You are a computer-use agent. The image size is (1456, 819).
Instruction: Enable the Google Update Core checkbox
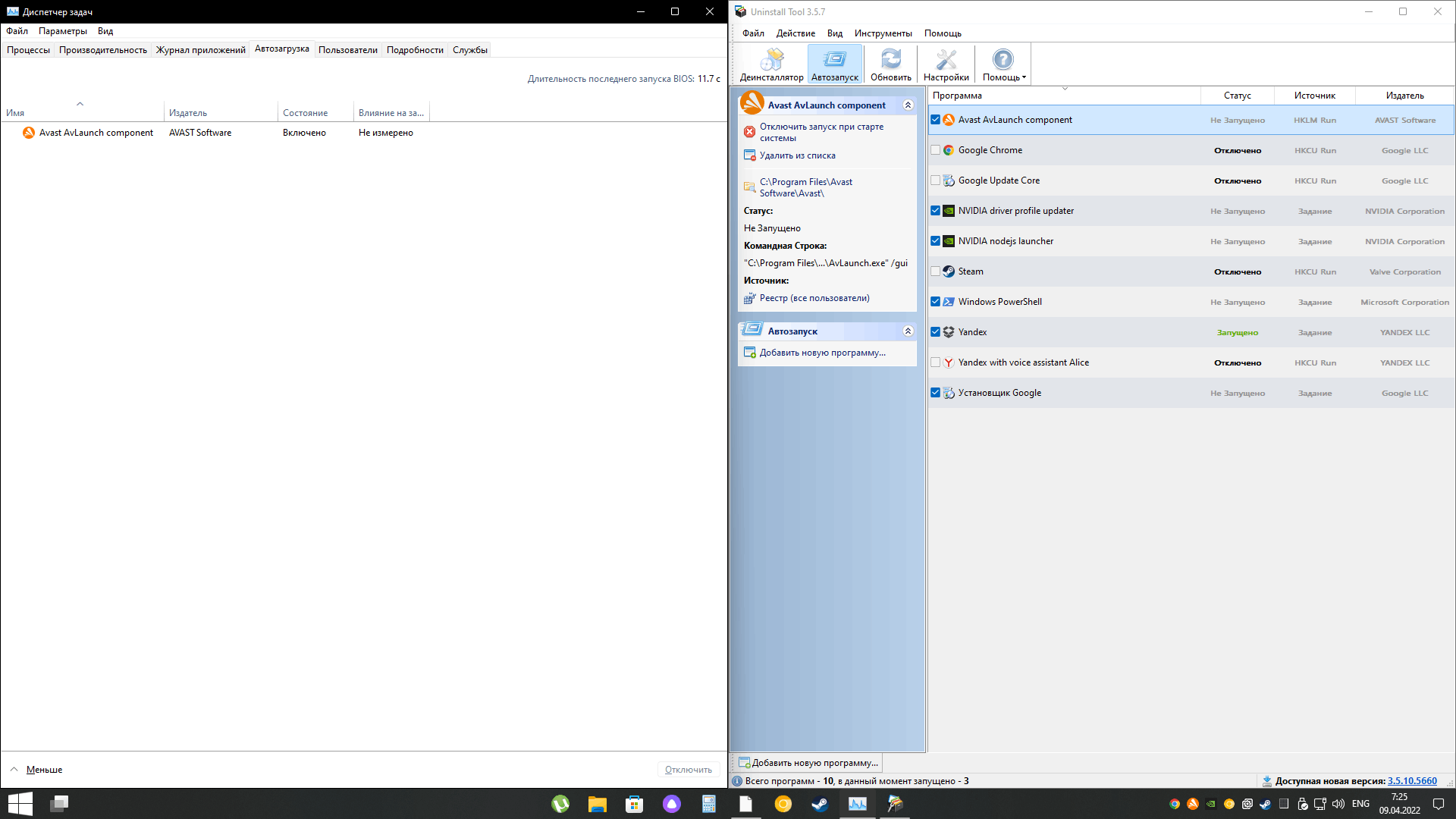935,180
